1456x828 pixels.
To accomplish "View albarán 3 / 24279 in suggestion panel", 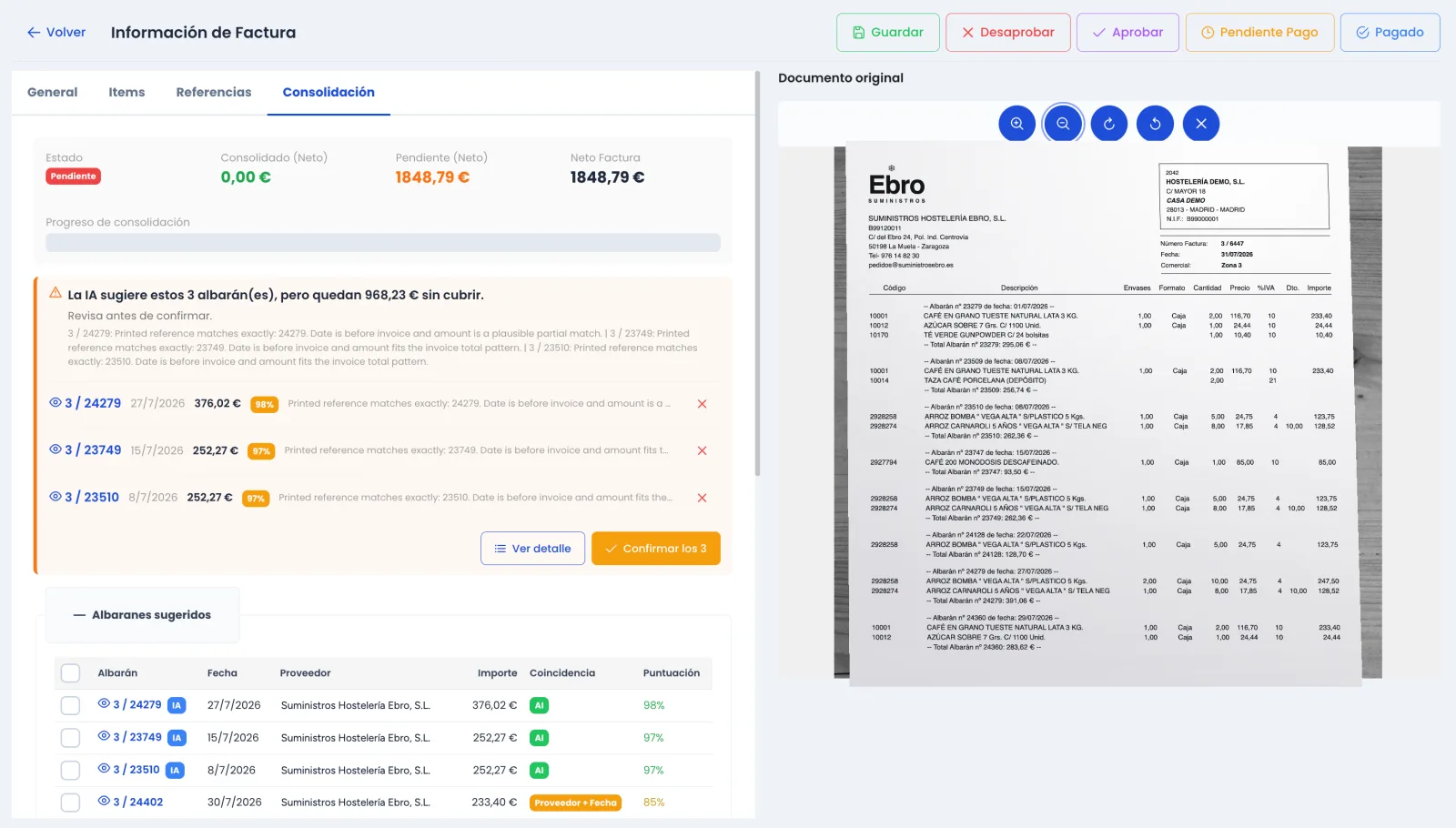I will (x=56, y=403).
